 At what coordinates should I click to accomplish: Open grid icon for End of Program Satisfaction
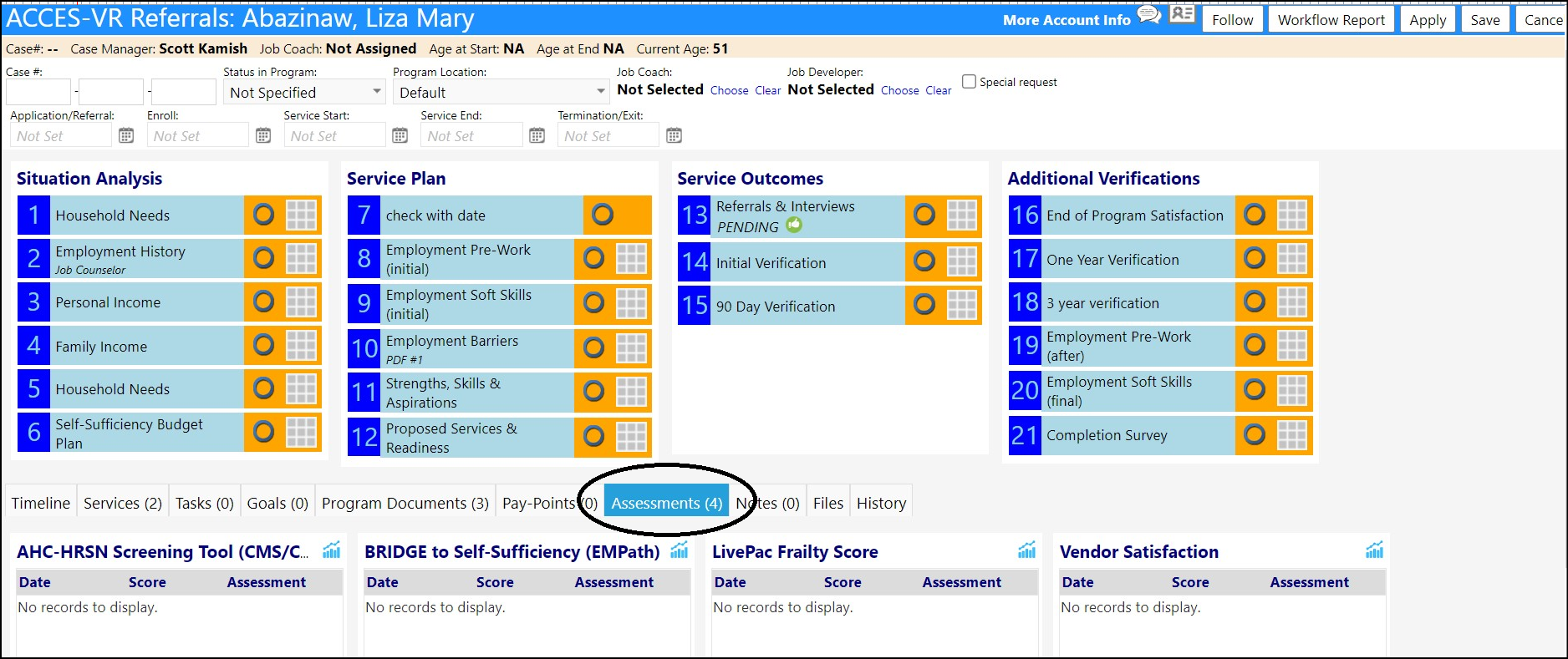1291,215
